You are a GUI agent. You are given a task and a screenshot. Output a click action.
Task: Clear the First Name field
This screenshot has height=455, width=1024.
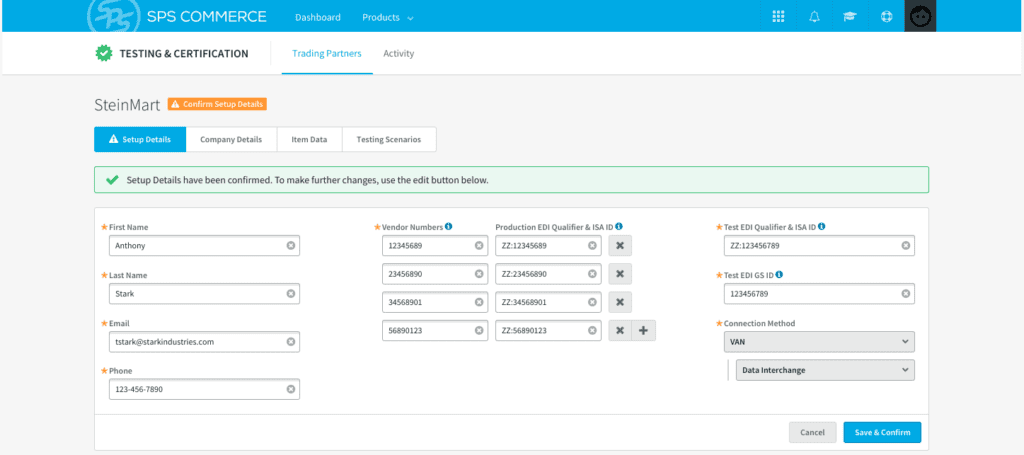tap(291, 246)
